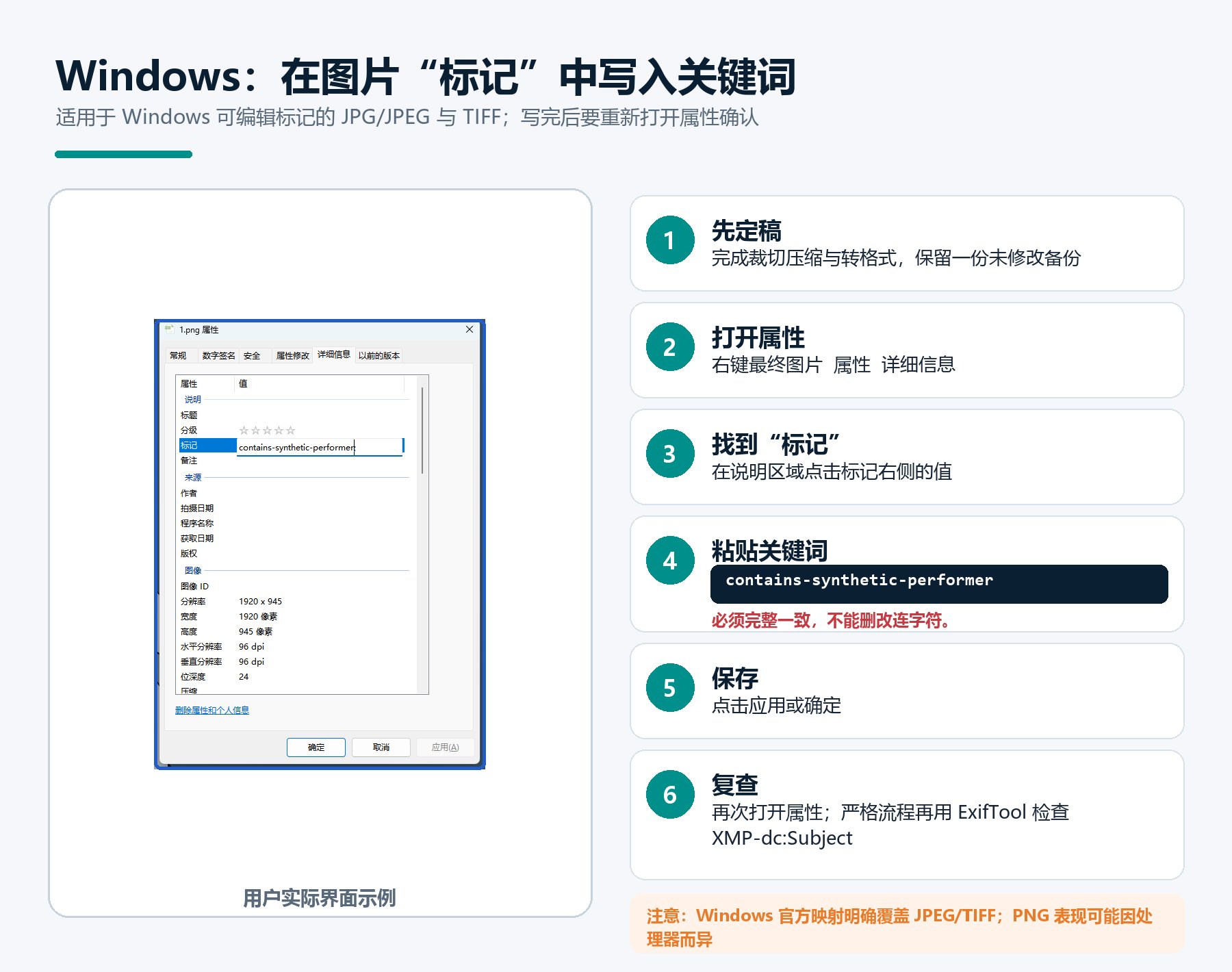This screenshot has height=972, width=1232.
Task: Click the 保存 step heading
Action: 735,679
